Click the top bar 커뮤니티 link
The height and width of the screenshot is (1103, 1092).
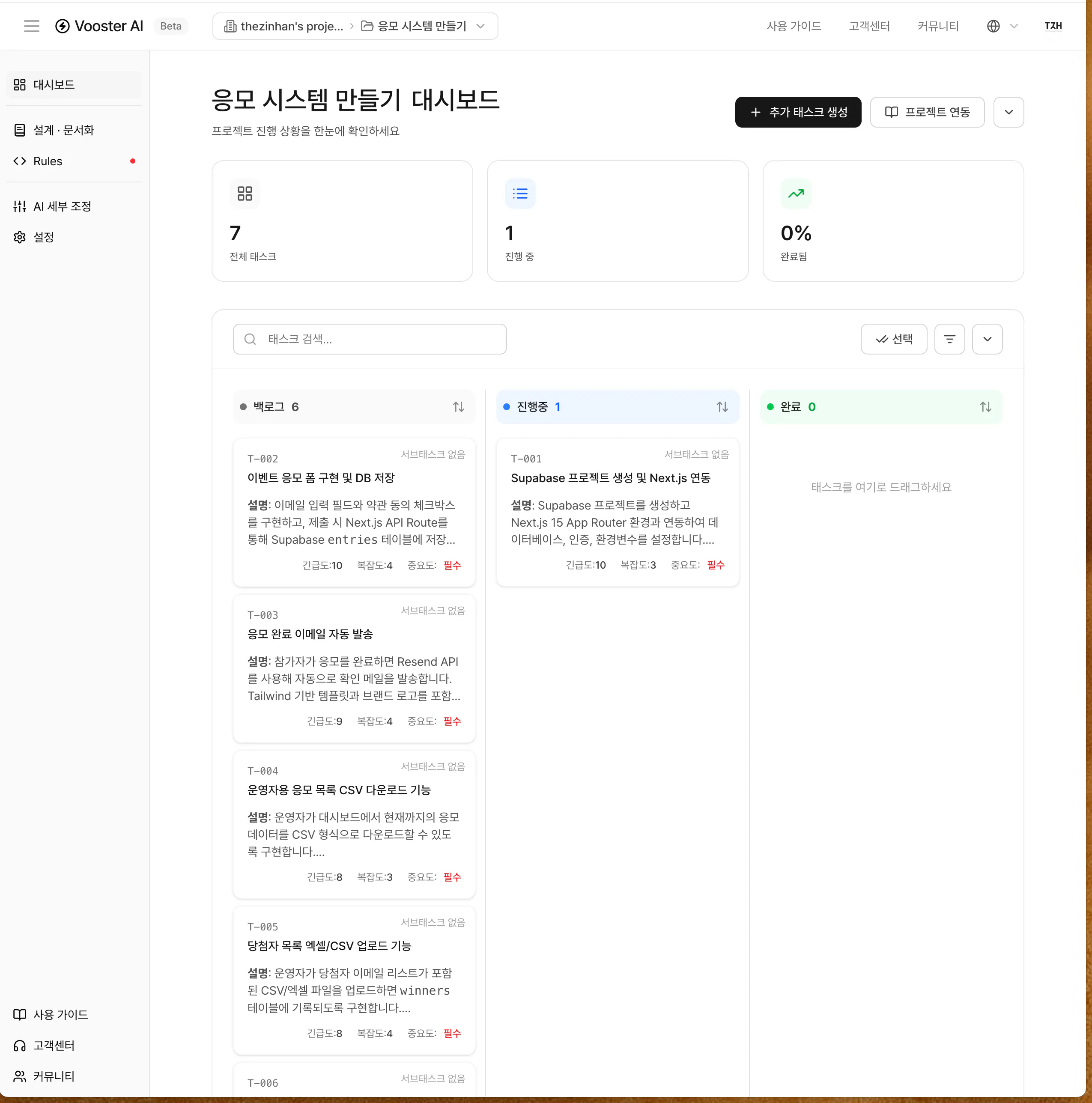938,26
